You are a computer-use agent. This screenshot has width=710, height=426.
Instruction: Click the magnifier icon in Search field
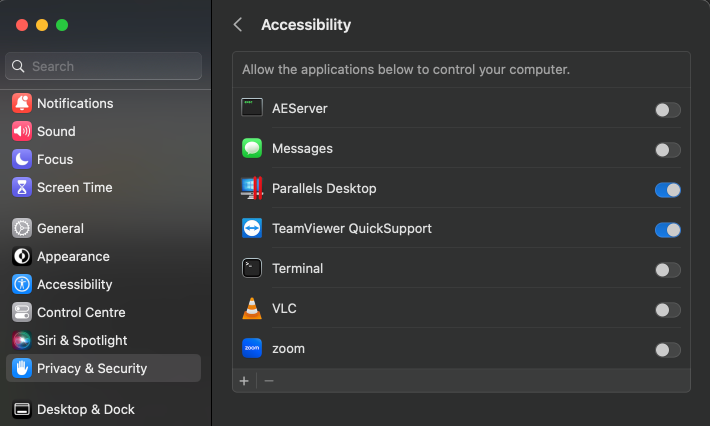pyautogui.click(x=18, y=66)
